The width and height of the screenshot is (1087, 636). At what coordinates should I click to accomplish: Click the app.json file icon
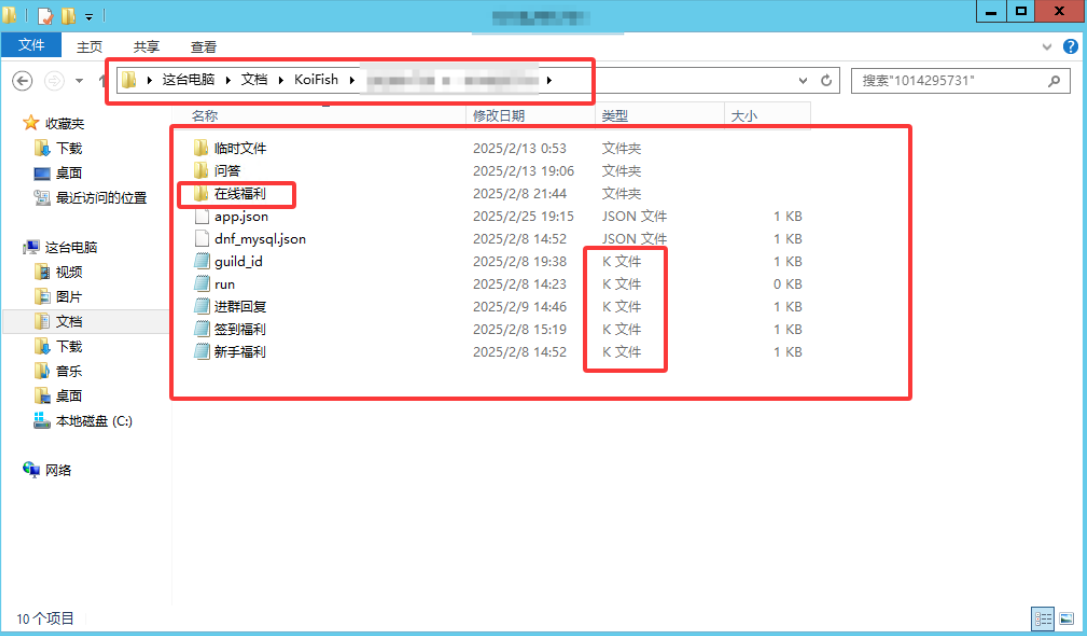[x=200, y=217]
